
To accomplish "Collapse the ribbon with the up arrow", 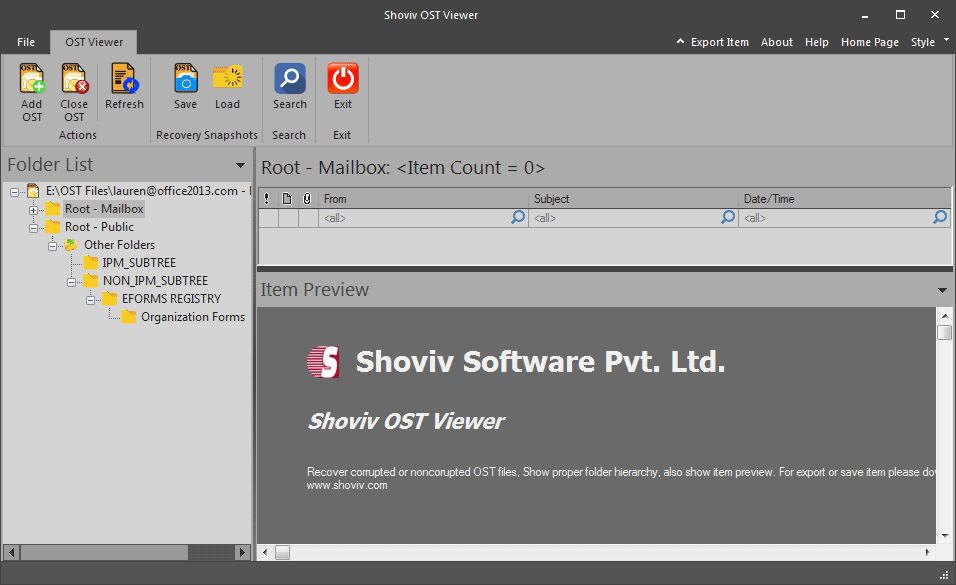I will pyautogui.click(x=680, y=41).
